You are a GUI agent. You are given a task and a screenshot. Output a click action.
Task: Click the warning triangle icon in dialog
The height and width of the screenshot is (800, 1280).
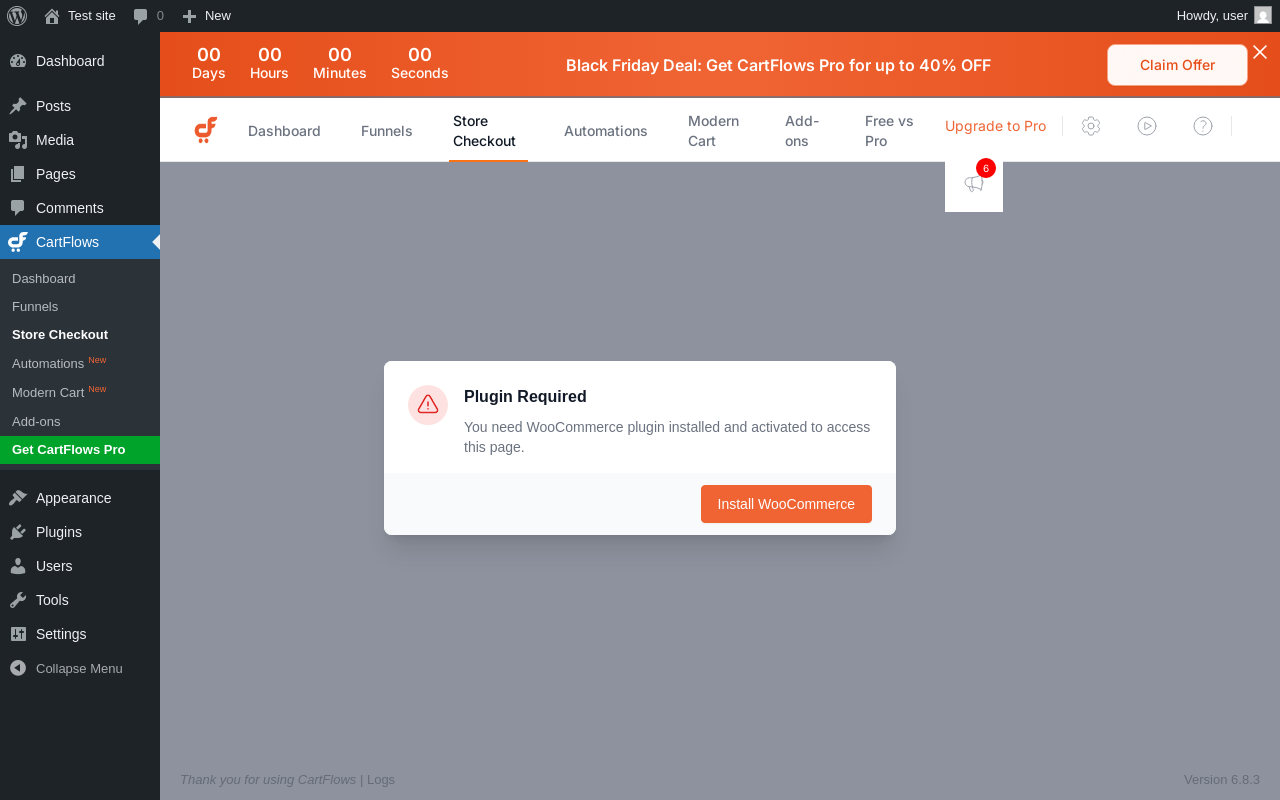click(x=428, y=405)
